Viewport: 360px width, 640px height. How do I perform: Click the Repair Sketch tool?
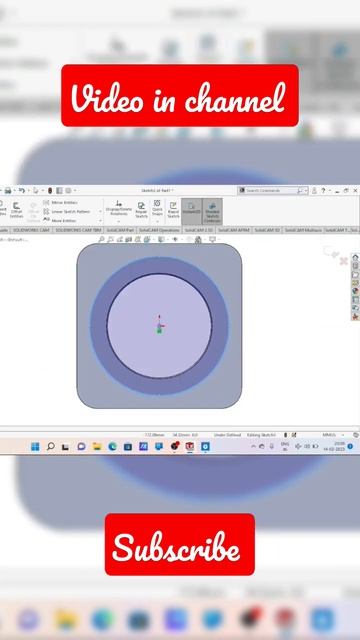coord(141,210)
